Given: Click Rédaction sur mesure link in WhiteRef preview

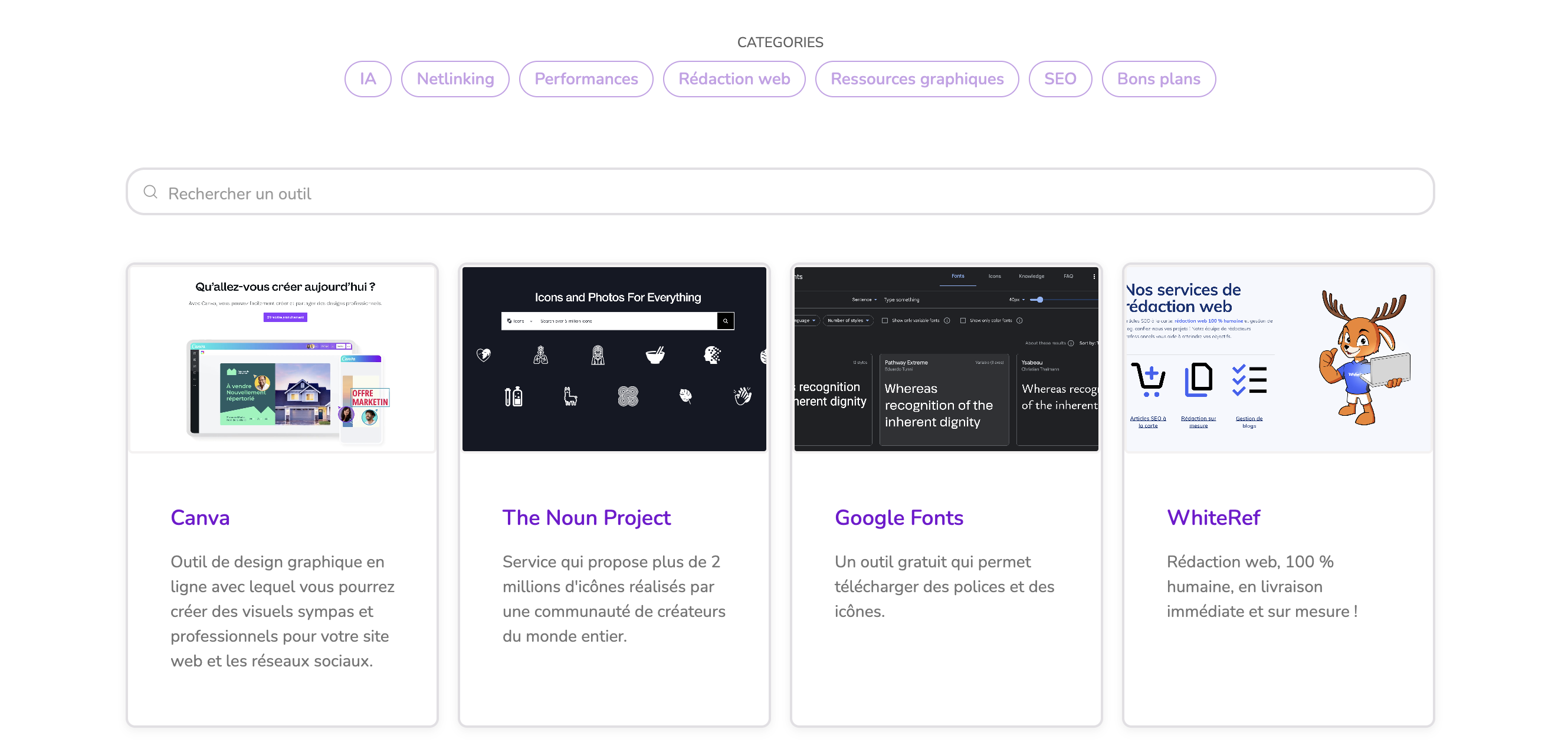Looking at the screenshot, I should (1199, 422).
